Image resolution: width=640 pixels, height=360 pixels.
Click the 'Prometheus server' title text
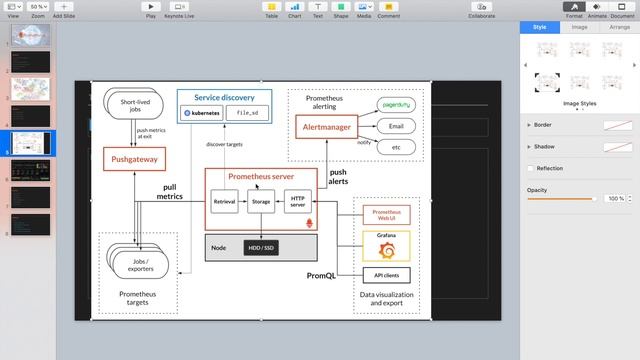(x=261, y=176)
